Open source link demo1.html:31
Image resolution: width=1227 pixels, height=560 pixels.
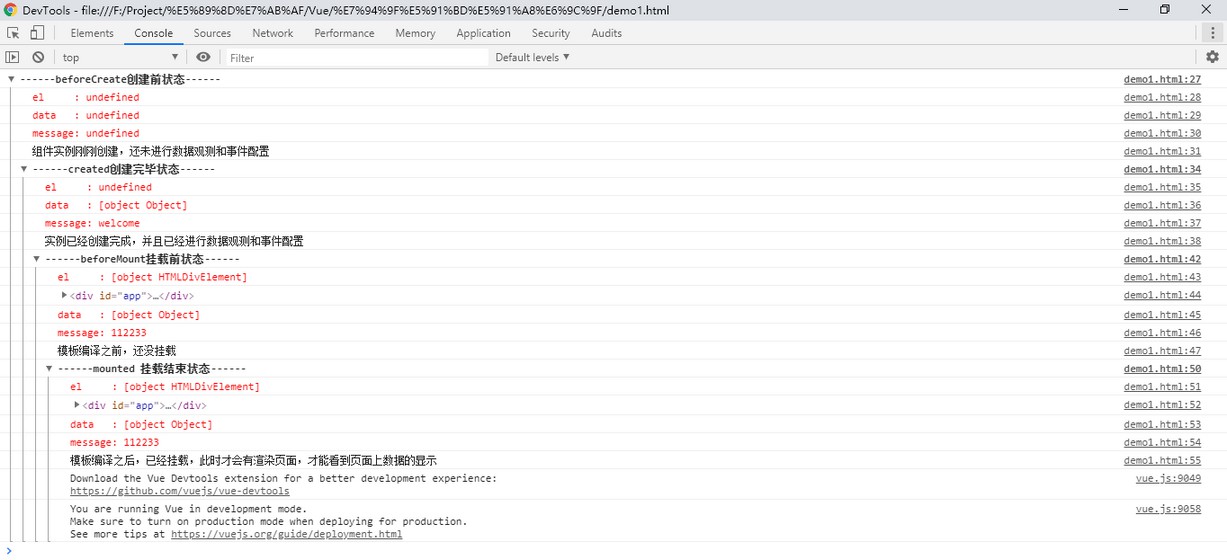(1162, 151)
